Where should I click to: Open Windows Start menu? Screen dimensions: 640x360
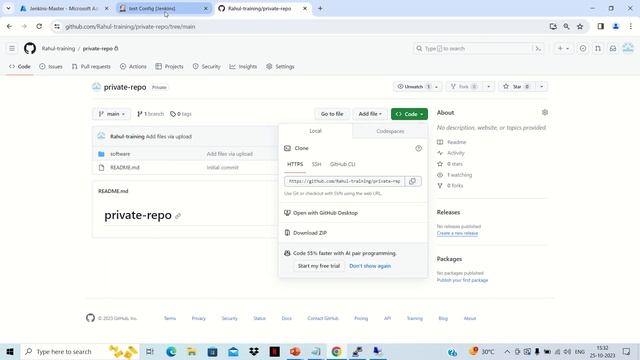click(x=10, y=351)
